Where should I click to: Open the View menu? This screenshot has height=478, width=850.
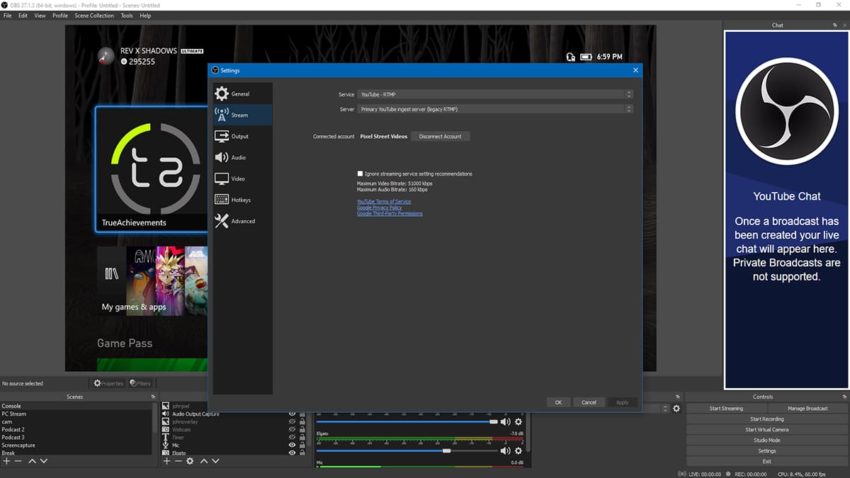click(x=40, y=16)
